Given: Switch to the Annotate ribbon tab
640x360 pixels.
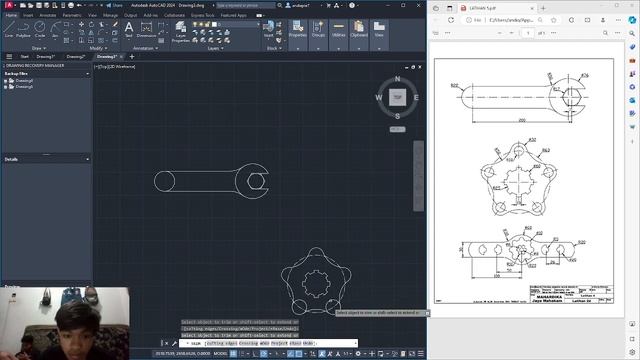Looking at the screenshot, I should tap(47, 15).
